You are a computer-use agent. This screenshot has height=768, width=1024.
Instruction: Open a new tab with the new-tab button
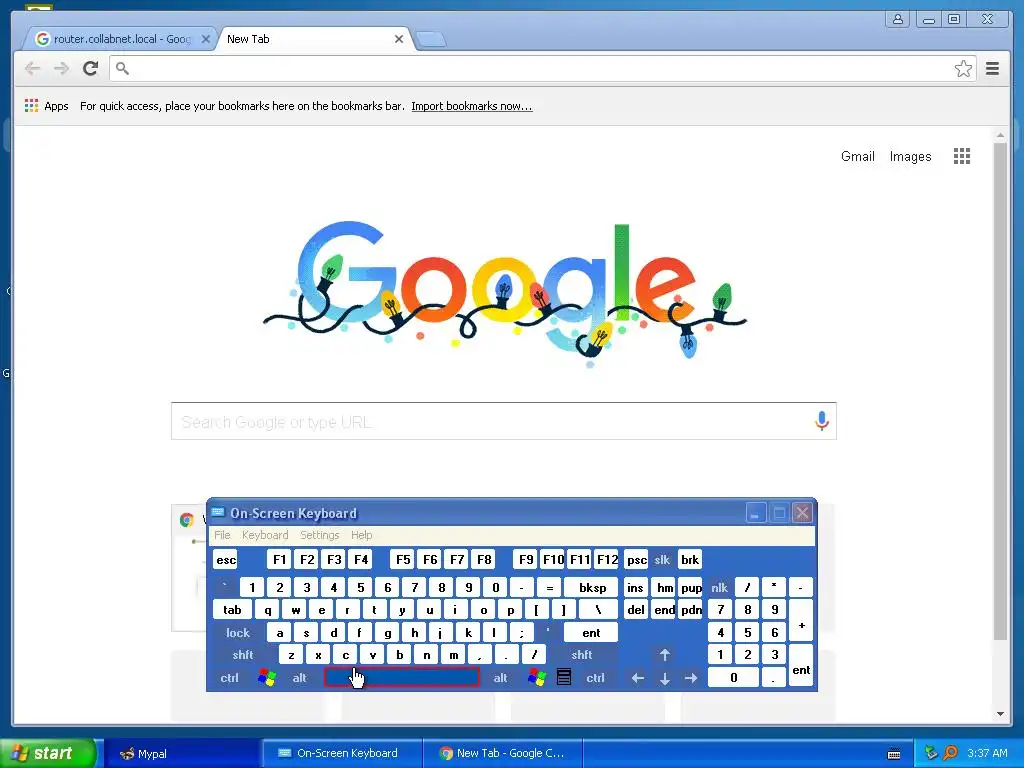click(x=431, y=40)
